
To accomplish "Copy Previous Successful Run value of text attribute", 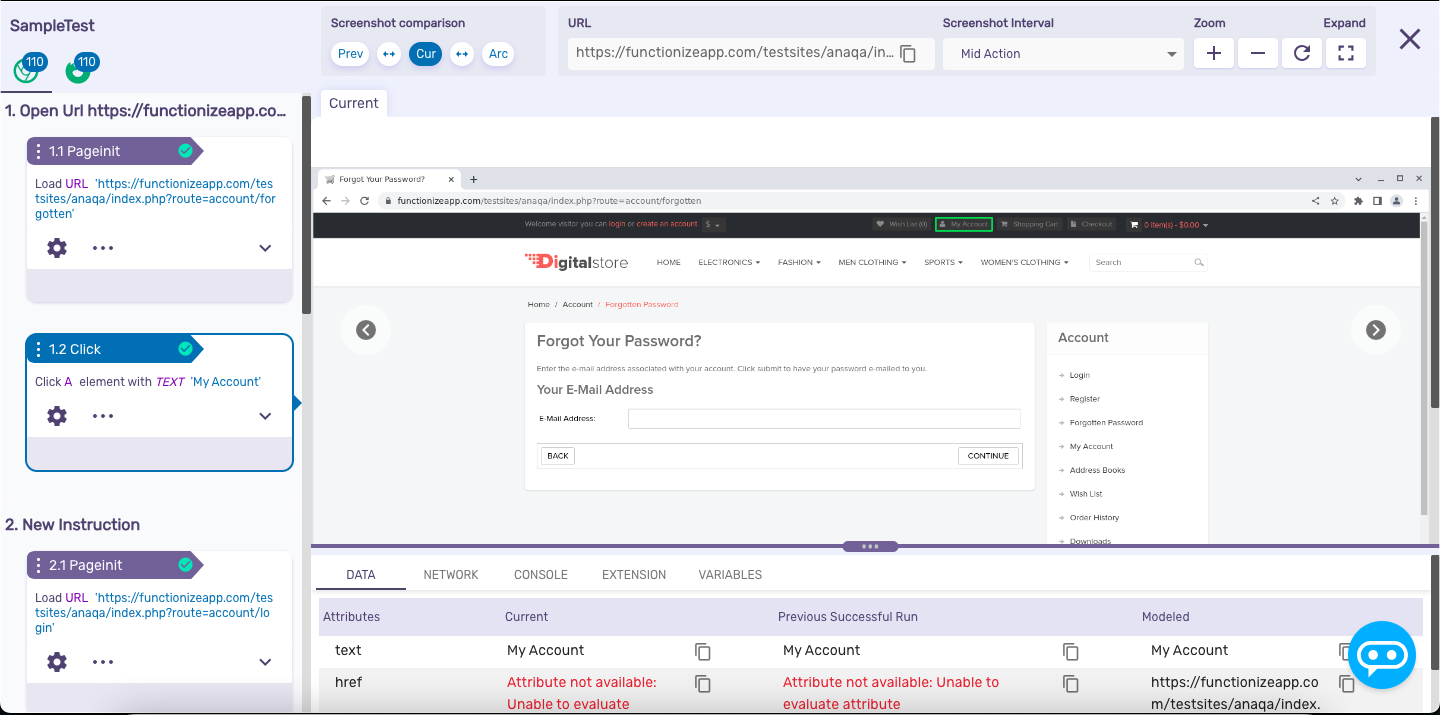I will tap(1071, 651).
